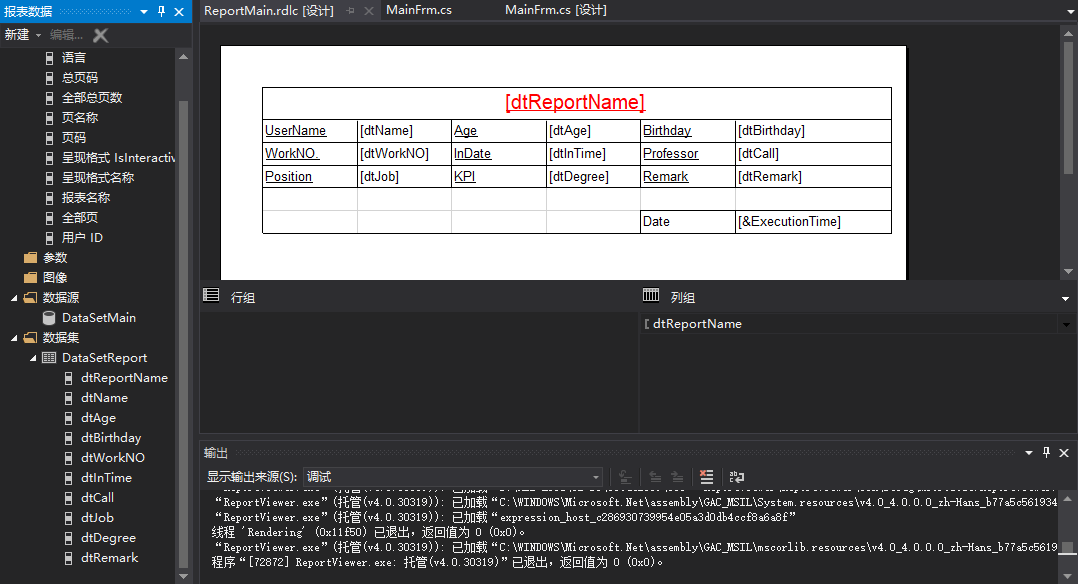Click the 图像 folder icon

pyautogui.click(x=30, y=277)
